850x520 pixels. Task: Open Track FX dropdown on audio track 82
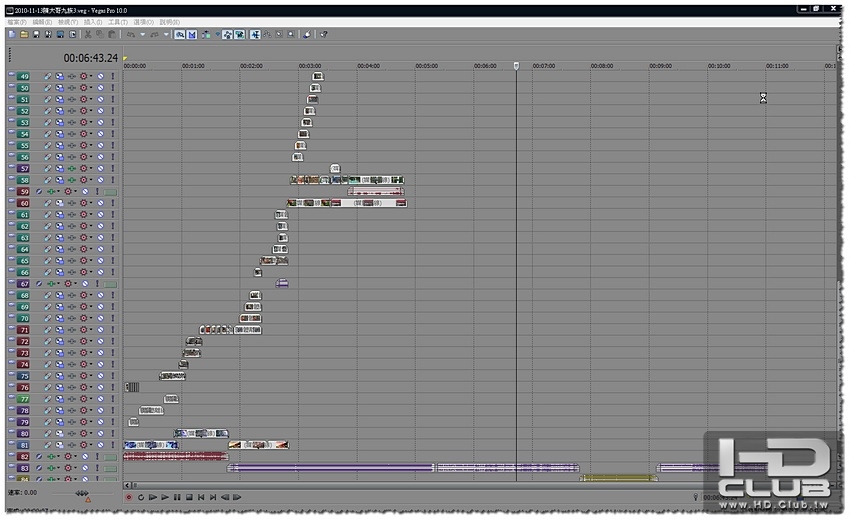click(59, 457)
